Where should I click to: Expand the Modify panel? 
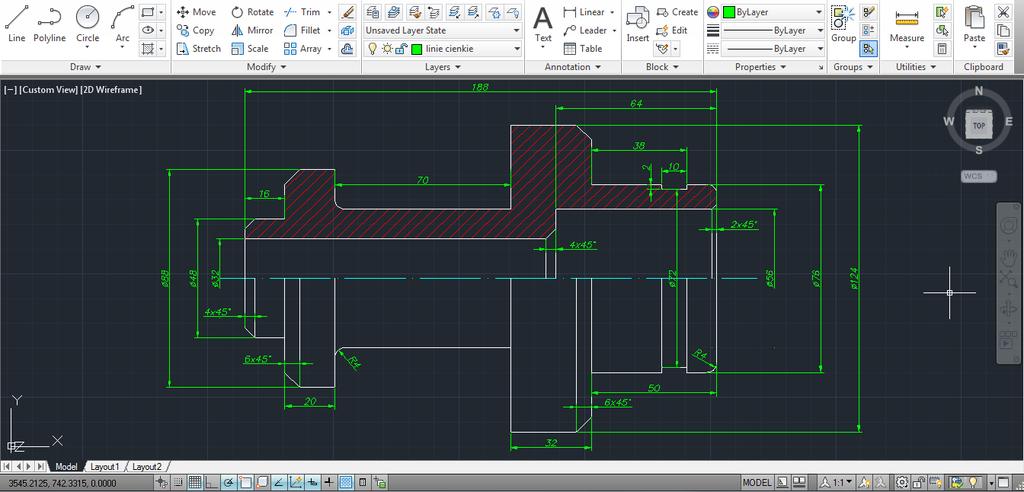[266, 67]
